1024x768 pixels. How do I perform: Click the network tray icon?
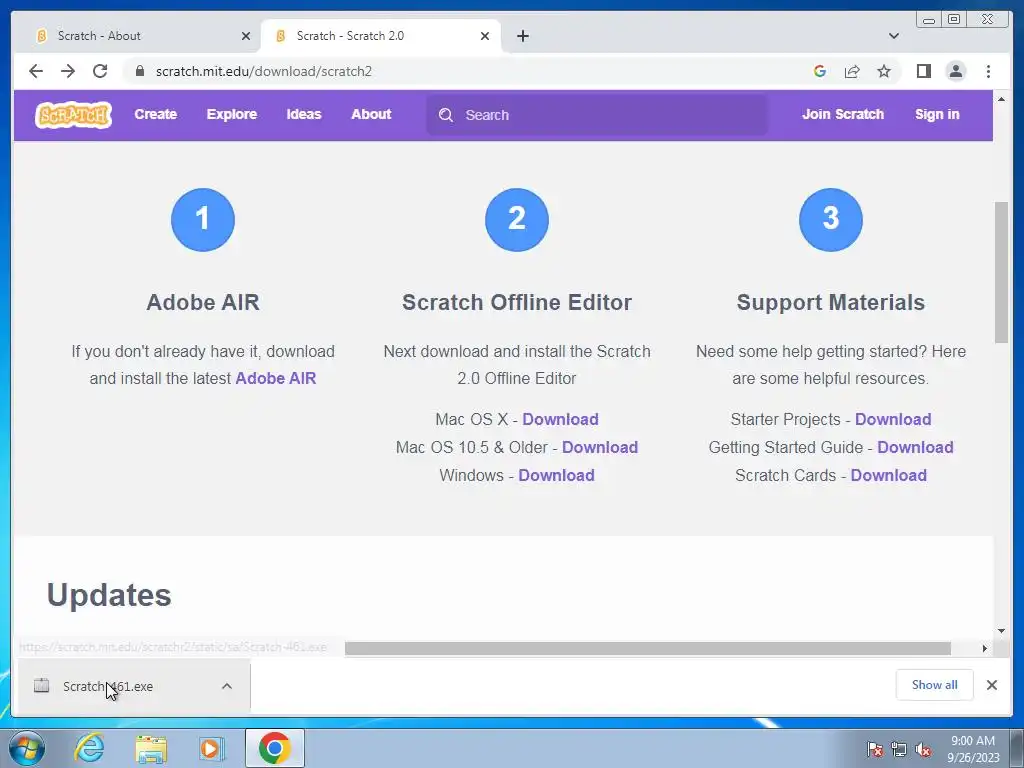(x=899, y=749)
